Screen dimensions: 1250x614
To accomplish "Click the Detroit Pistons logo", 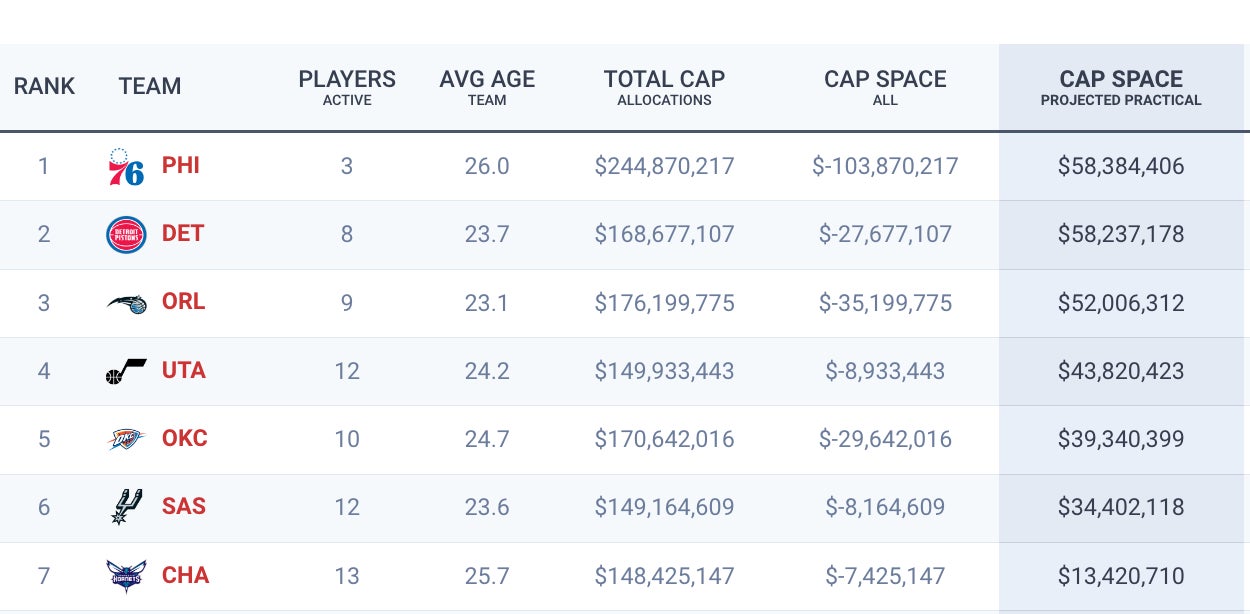I will click(x=126, y=235).
